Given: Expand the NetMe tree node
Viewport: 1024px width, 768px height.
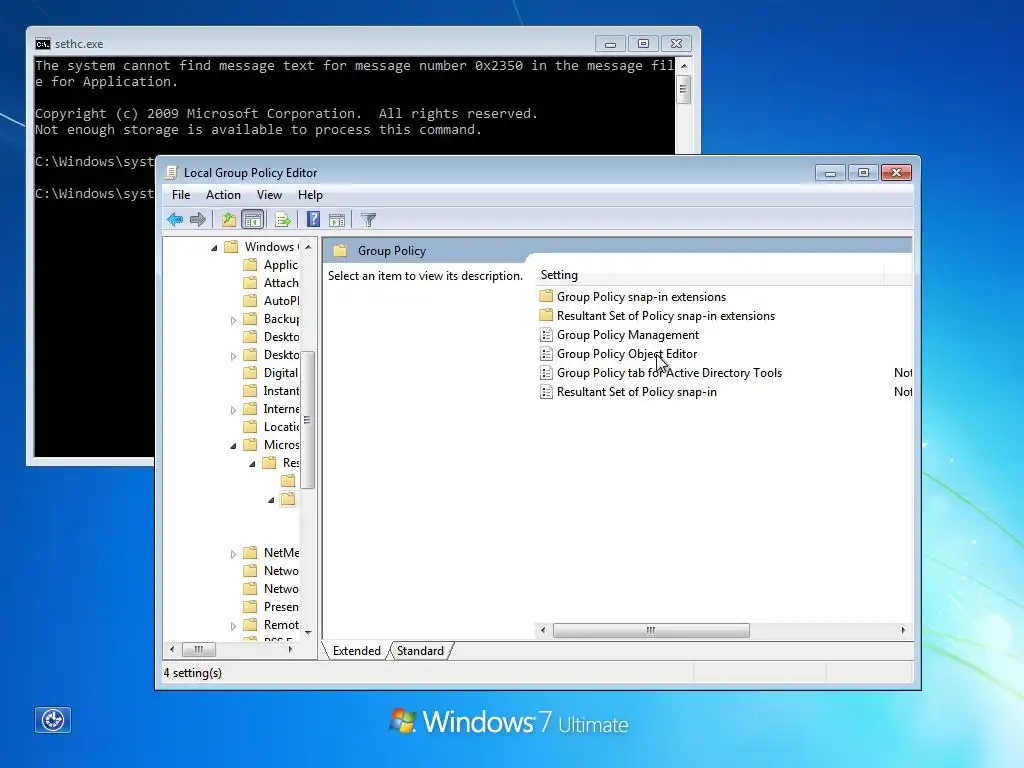Looking at the screenshot, I should pyautogui.click(x=233, y=554).
